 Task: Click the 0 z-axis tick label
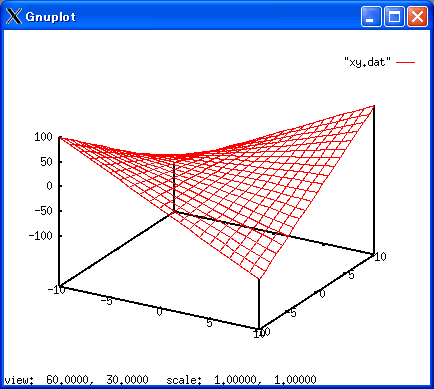[x=50, y=186]
